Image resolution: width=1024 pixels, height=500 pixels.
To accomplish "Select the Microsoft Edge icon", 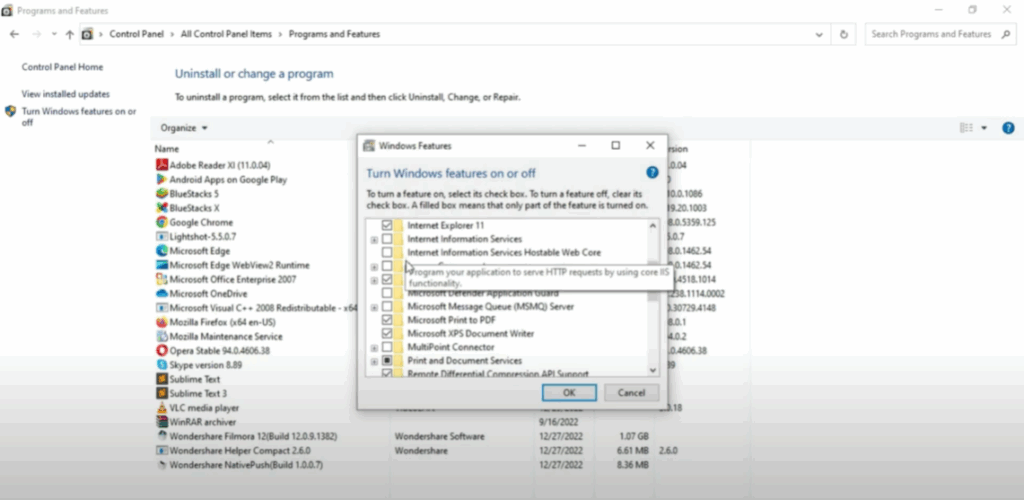I will click(x=161, y=251).
